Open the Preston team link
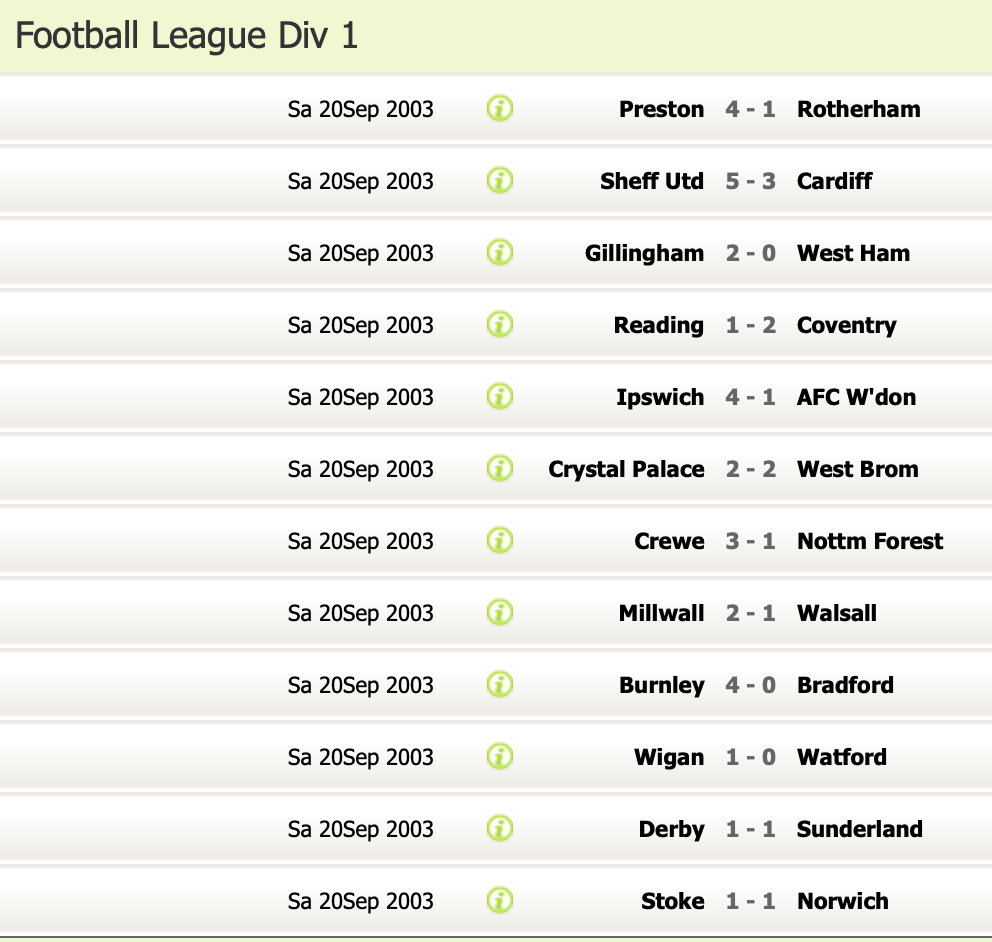This screenshot has height=942, width=992. [x=661, y=109]
